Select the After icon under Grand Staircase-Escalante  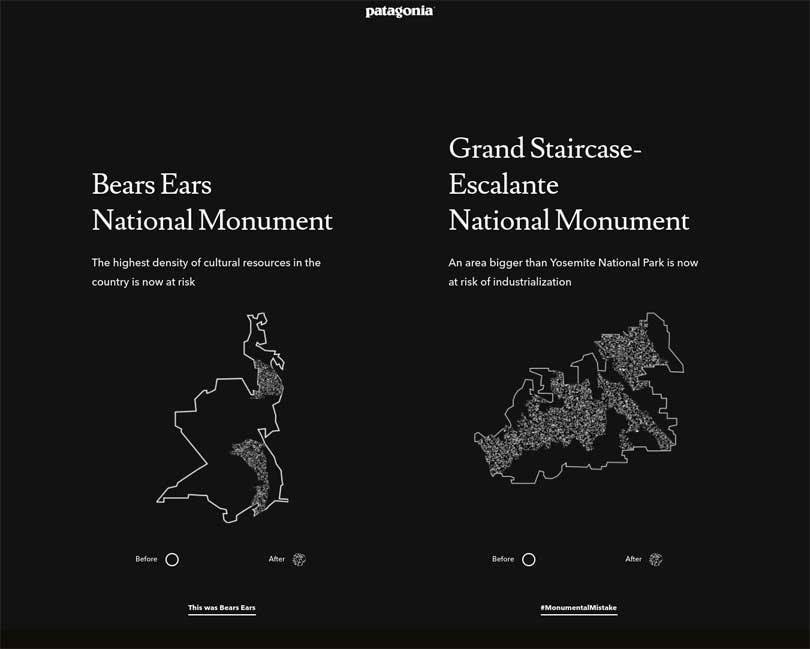click(x=656, y=559)
